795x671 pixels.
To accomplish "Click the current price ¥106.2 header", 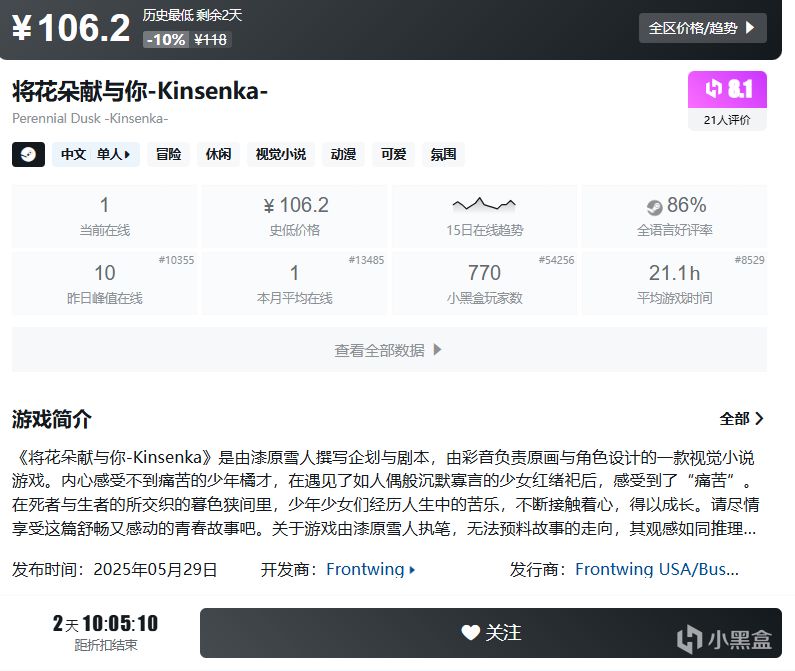I will point(71,28).
